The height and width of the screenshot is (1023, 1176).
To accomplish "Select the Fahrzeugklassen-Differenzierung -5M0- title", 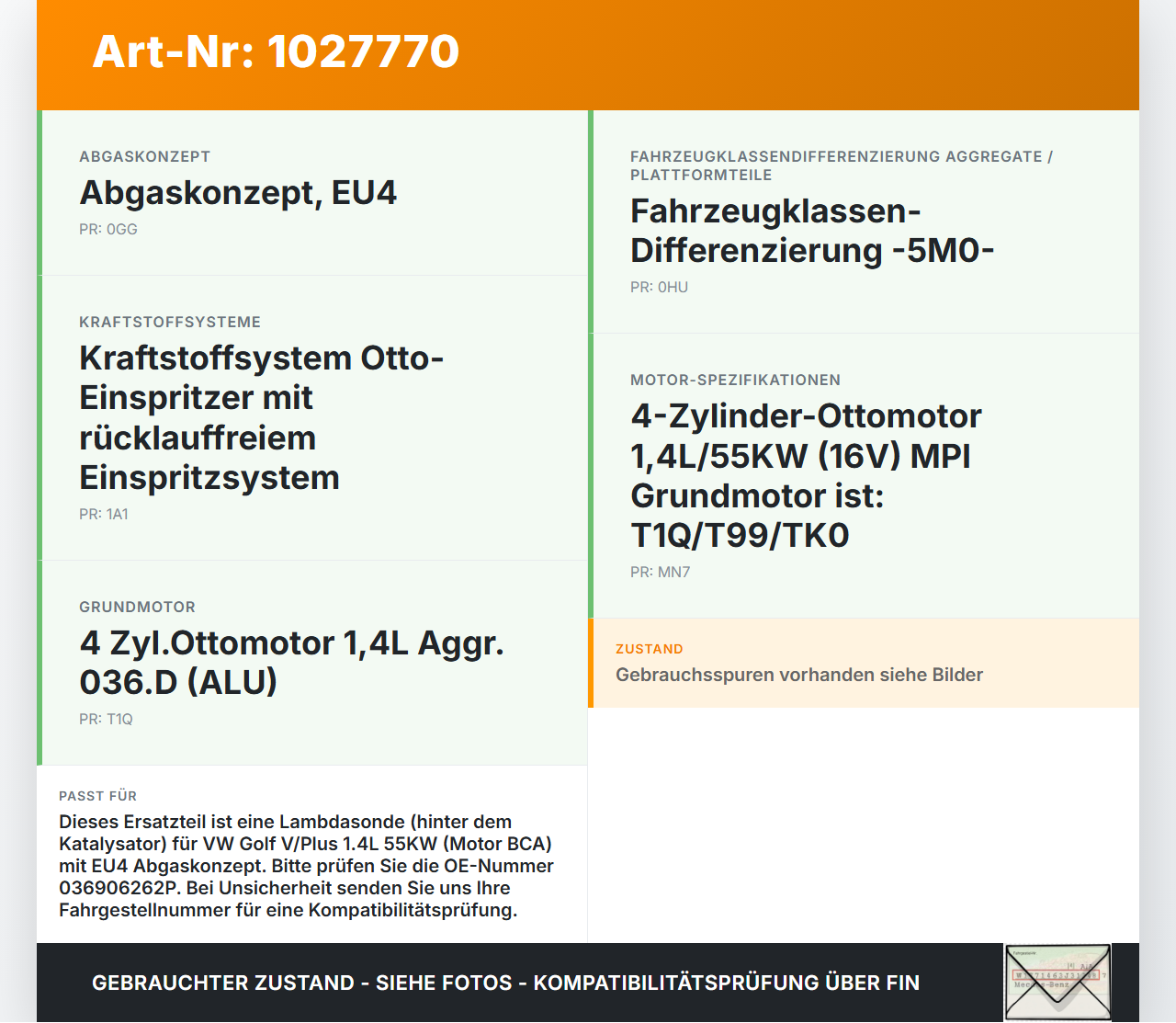I will click(x=812, y=231).
